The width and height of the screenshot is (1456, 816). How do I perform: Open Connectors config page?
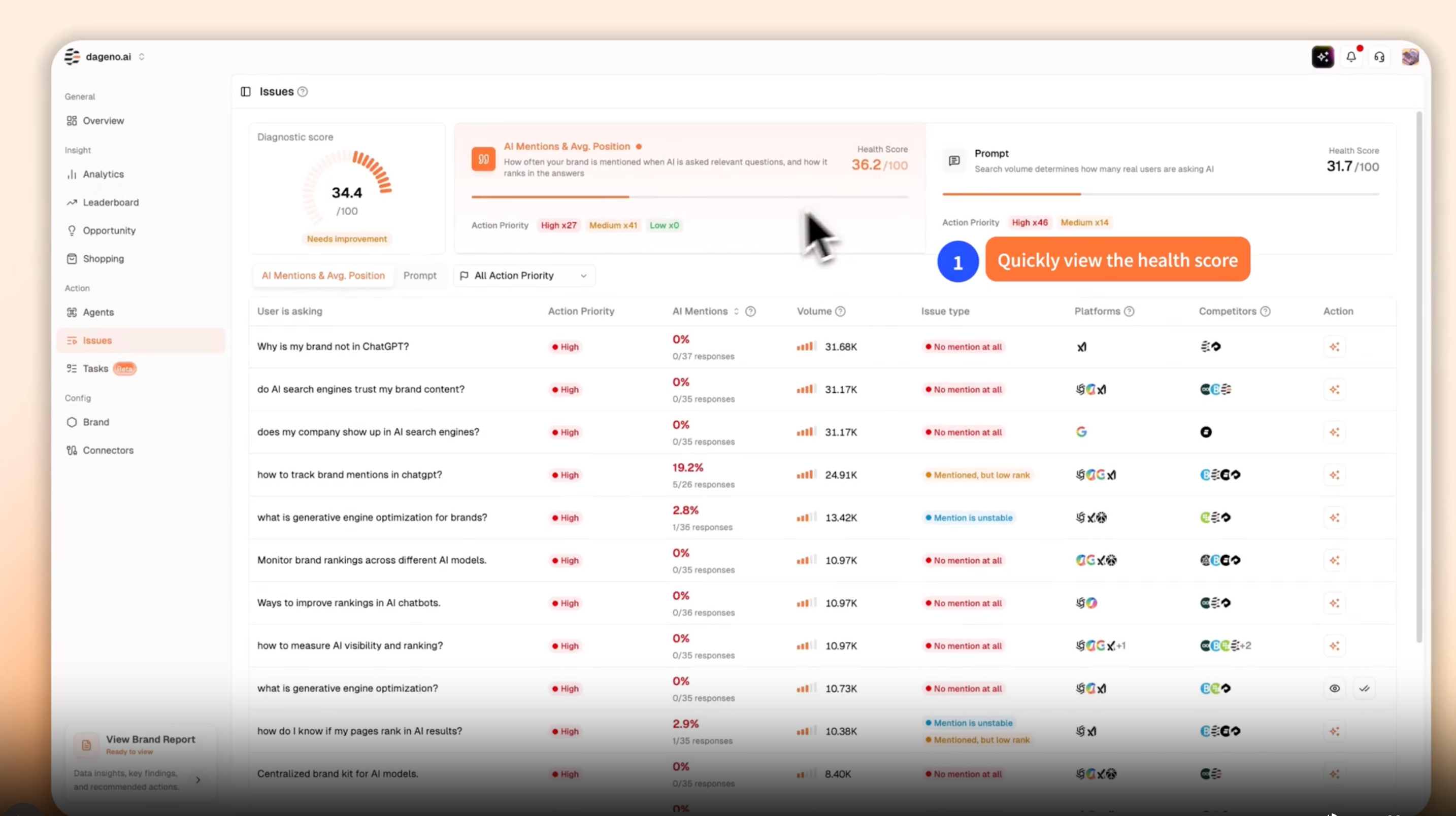[140, 451]
